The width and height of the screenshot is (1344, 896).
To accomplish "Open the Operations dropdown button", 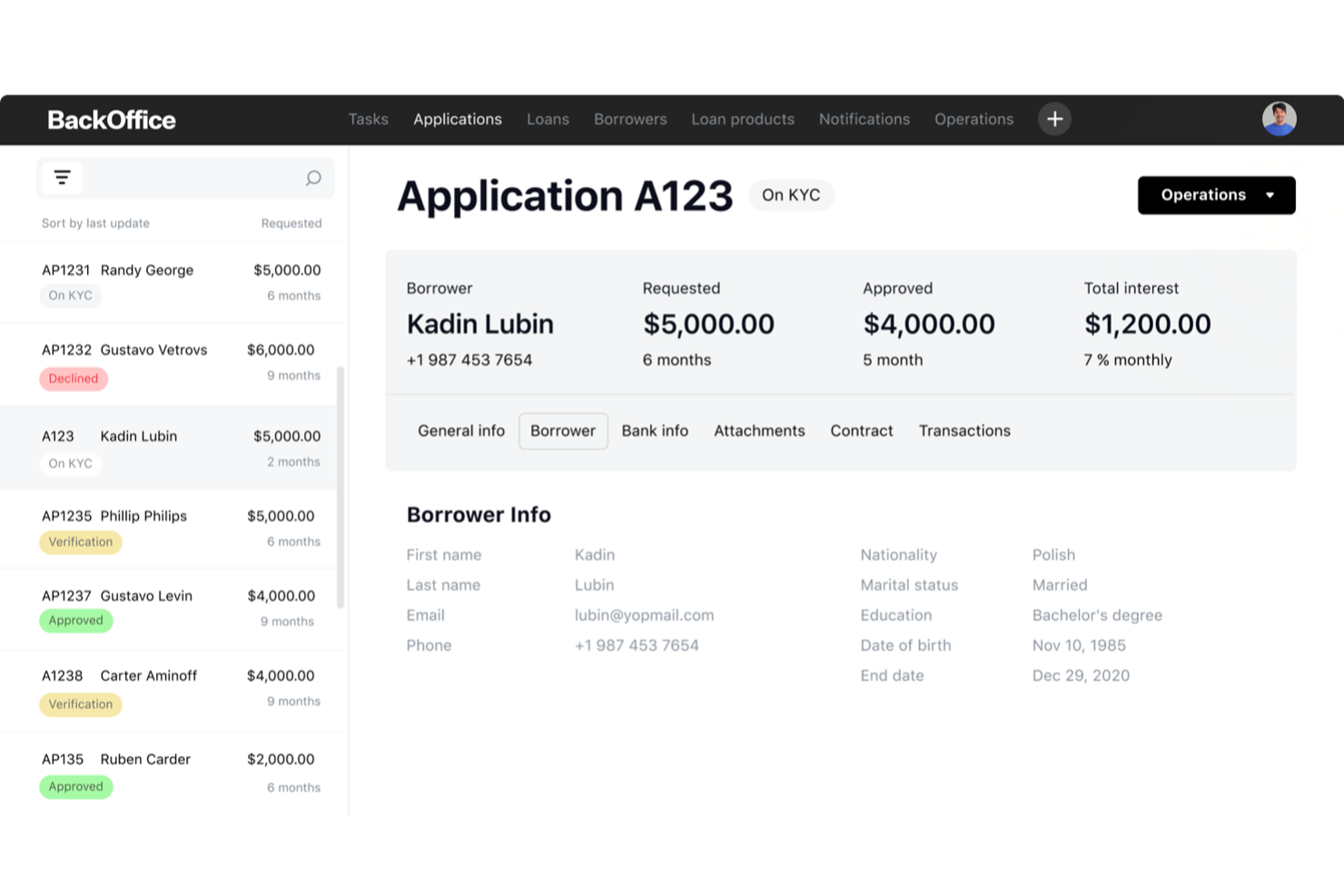I will (x=1216, y=195).
